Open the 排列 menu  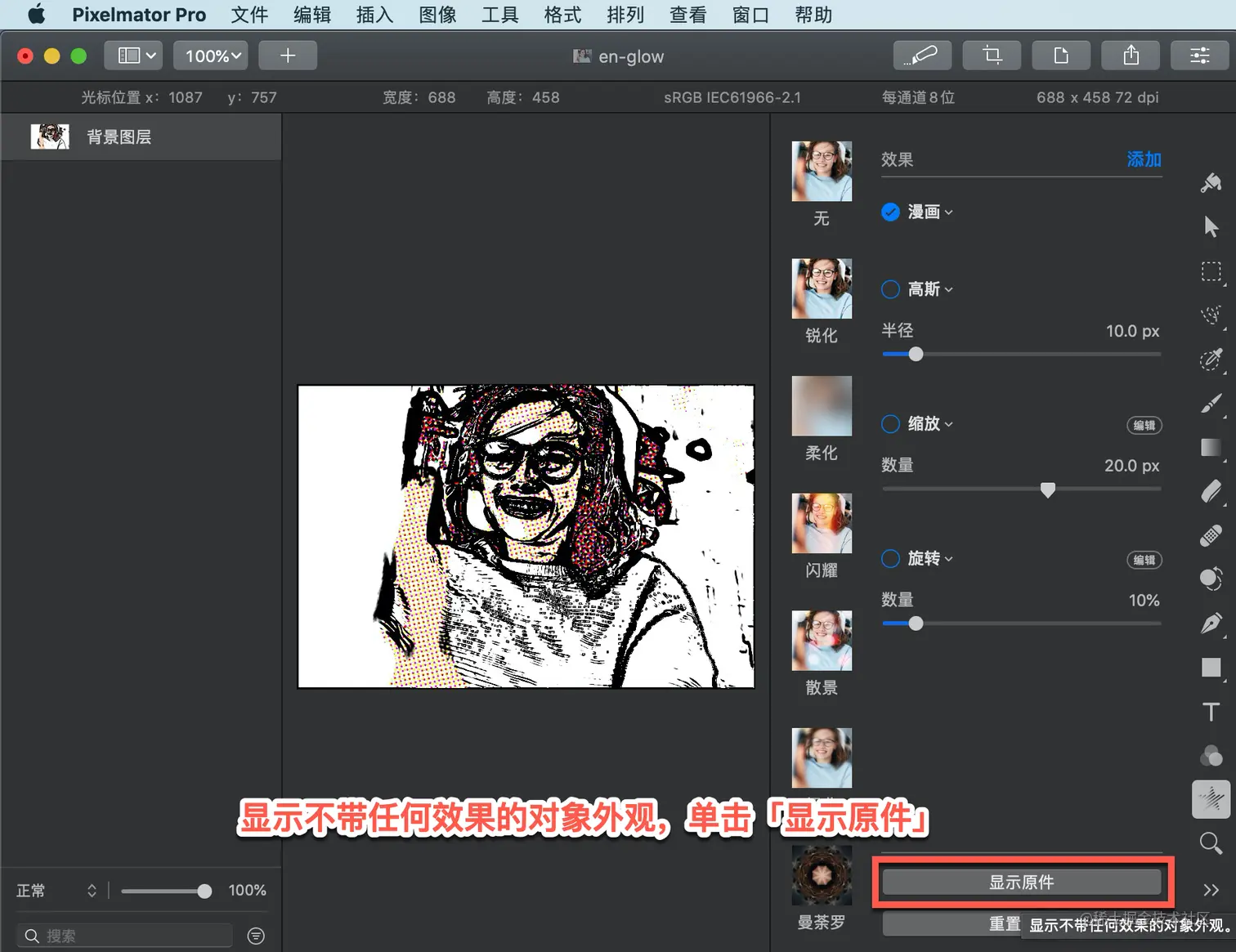(x=625, y=15)
